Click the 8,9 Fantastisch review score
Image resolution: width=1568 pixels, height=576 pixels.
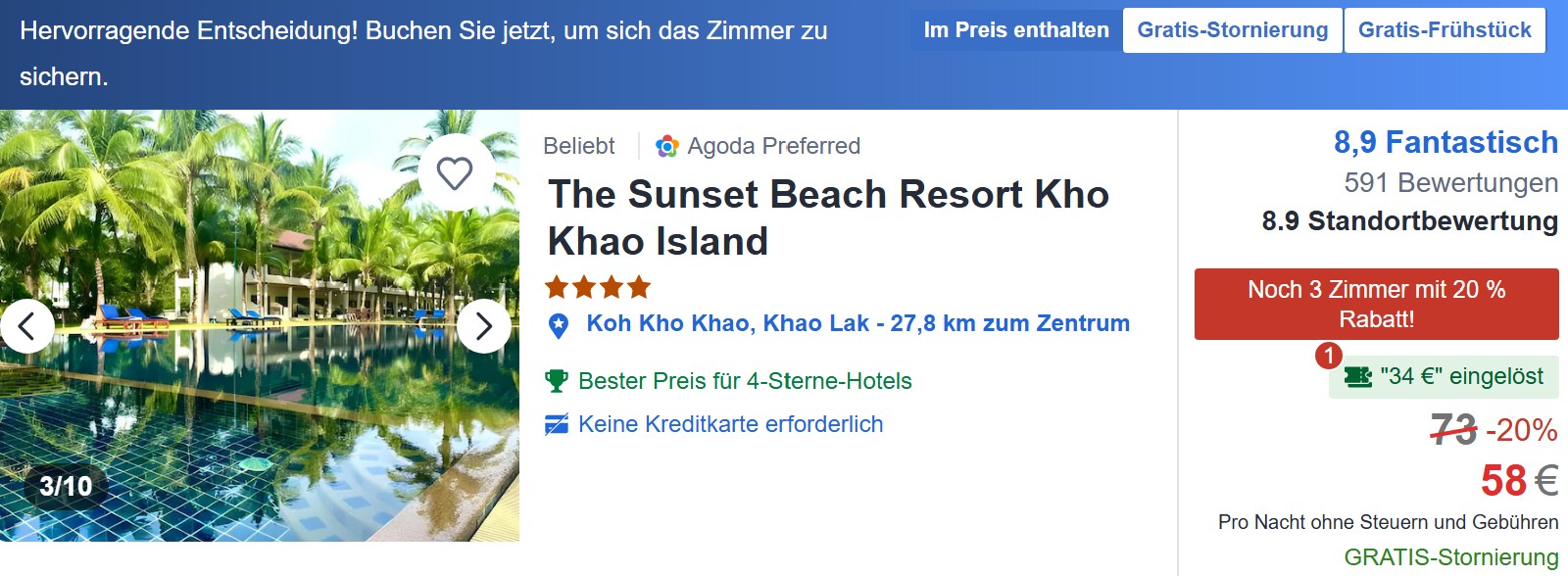[x=1445, y=142]
